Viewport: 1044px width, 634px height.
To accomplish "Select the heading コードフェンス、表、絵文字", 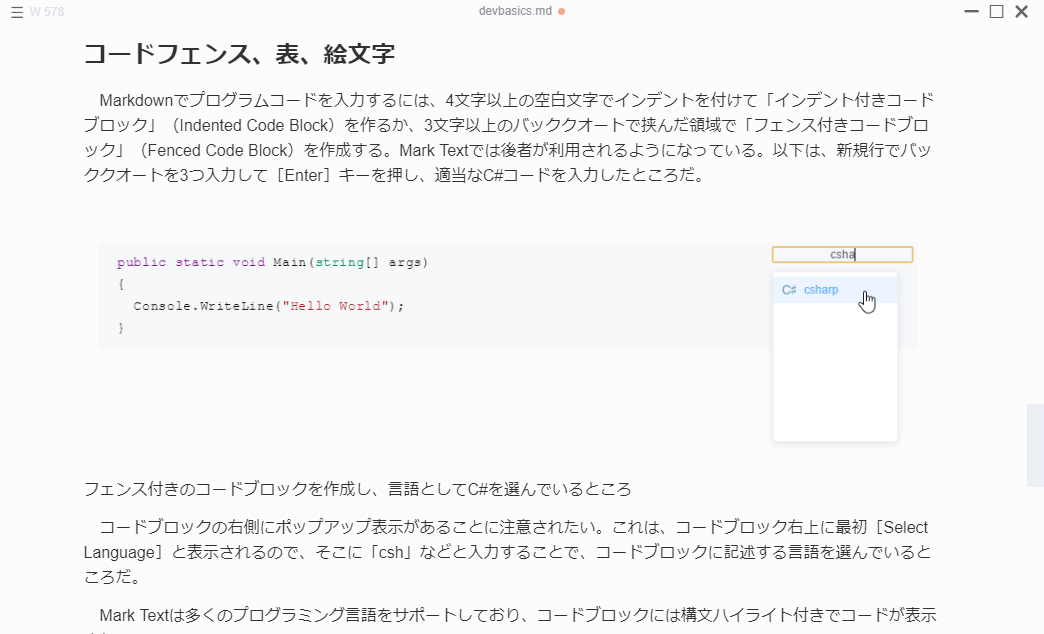I will (x=240, y=54).
